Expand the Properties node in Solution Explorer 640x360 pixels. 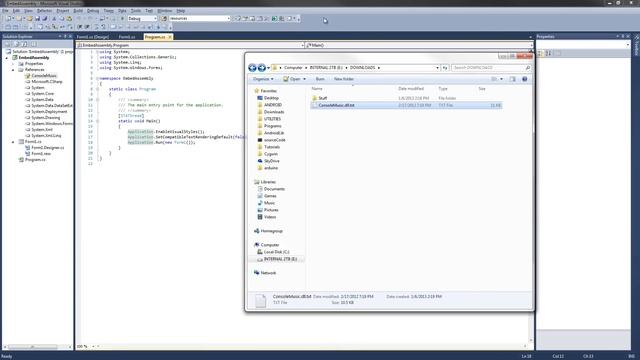coord(13,64)
